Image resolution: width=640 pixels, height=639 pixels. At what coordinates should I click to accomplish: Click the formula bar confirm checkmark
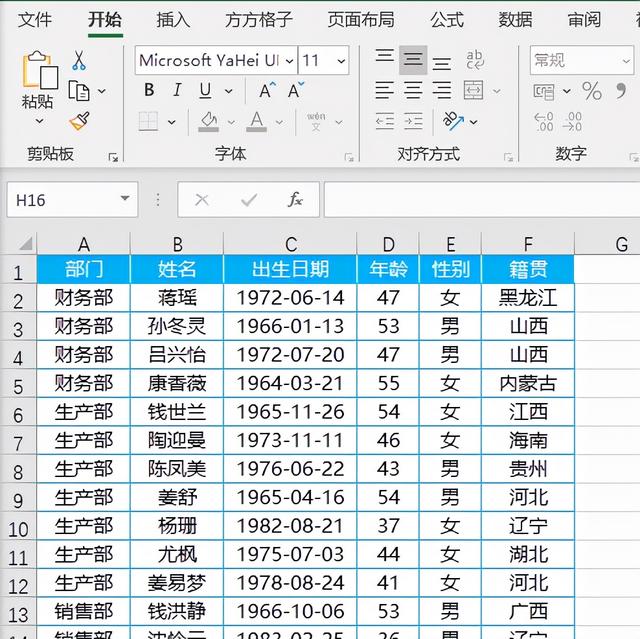coord(249,200)
